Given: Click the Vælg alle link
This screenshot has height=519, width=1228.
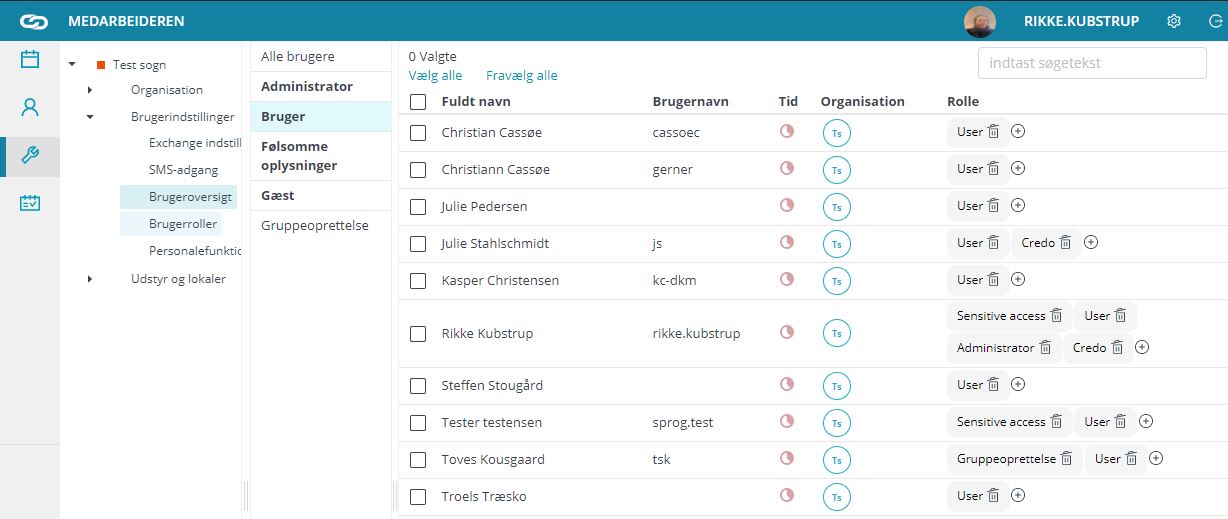Looking at the screenshot, I should (435, 75).
